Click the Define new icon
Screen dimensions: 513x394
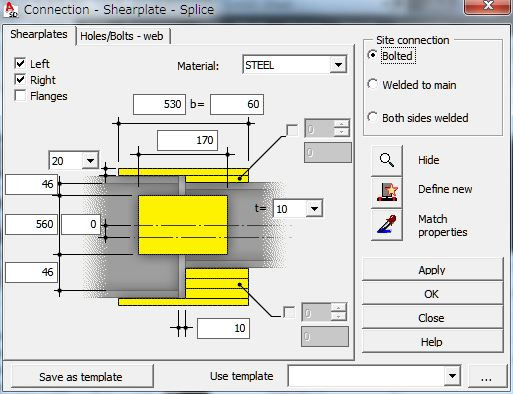pyautogui.click(x=387, y=193)
